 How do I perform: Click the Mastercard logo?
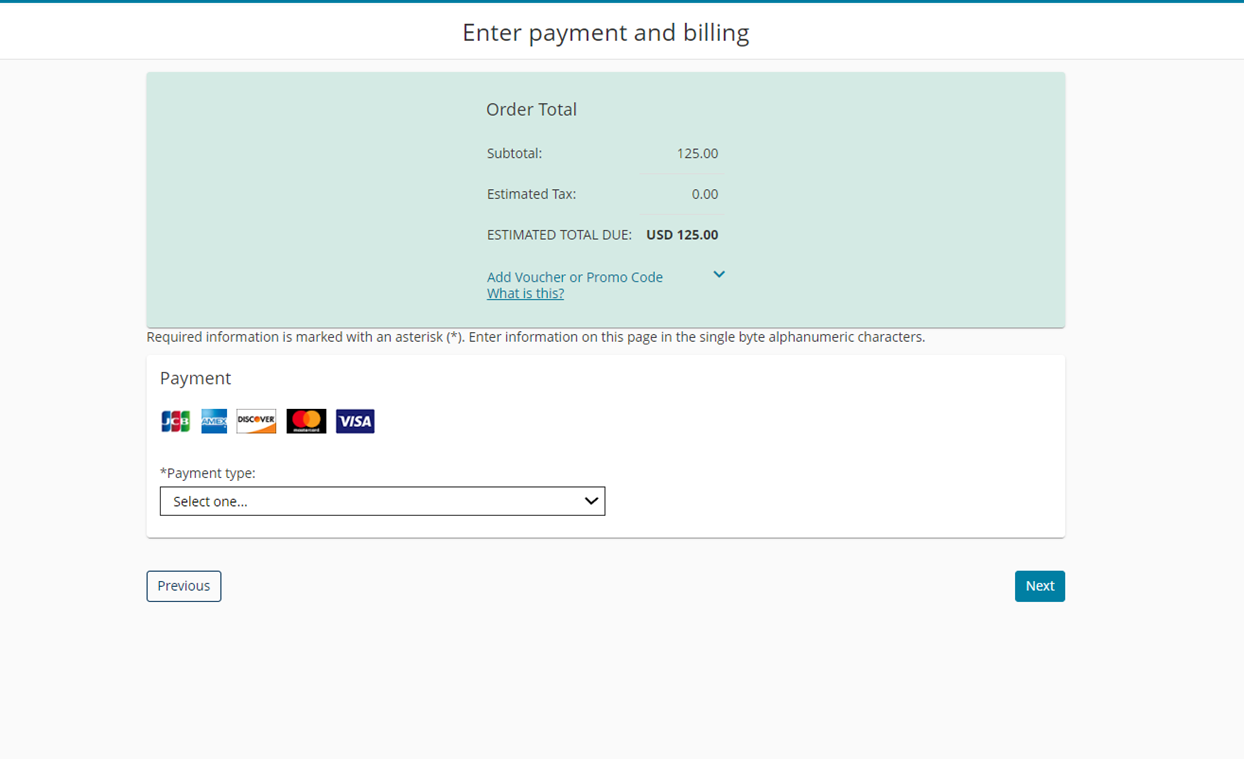coord(306,421)
